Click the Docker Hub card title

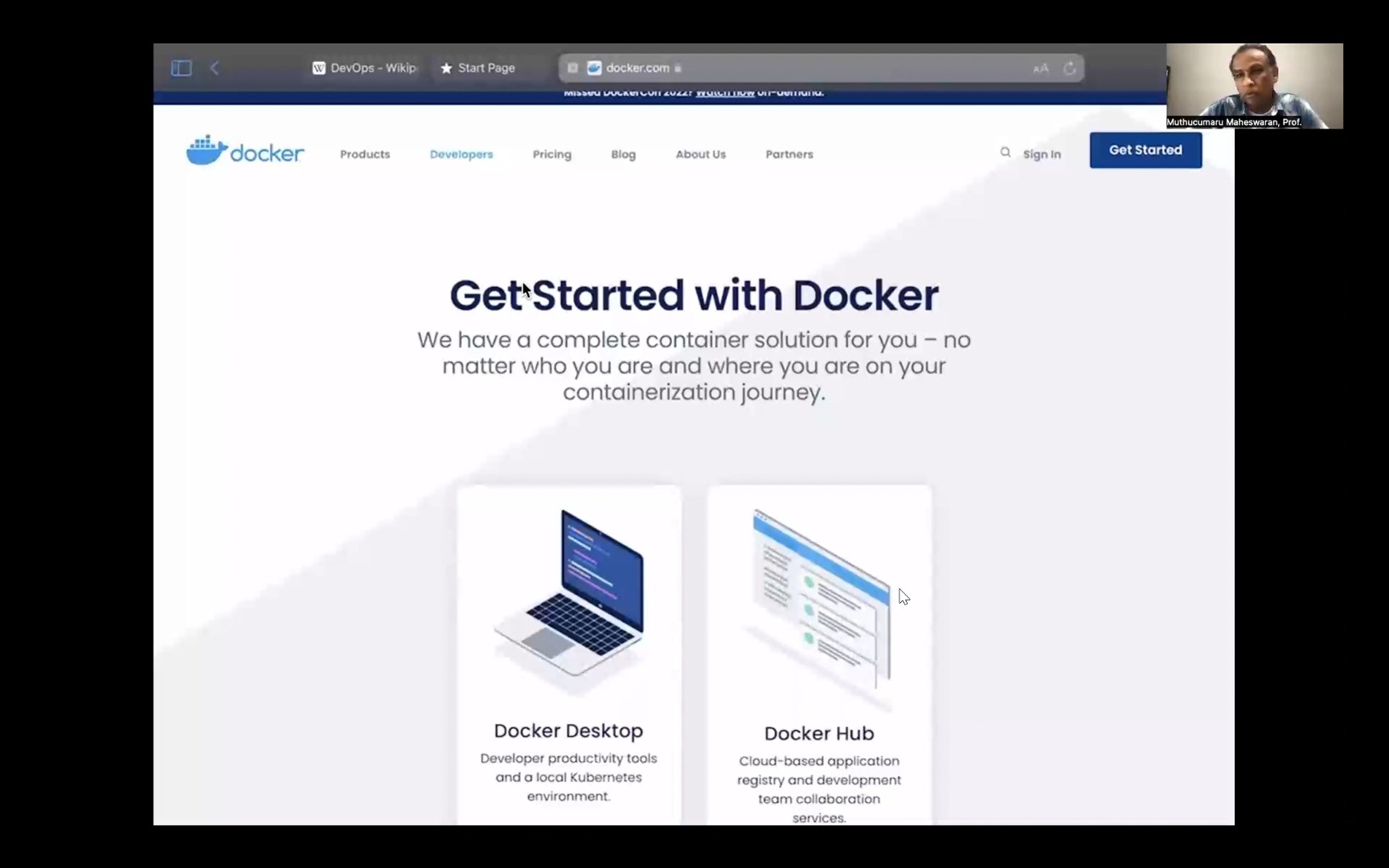point(819,733)
